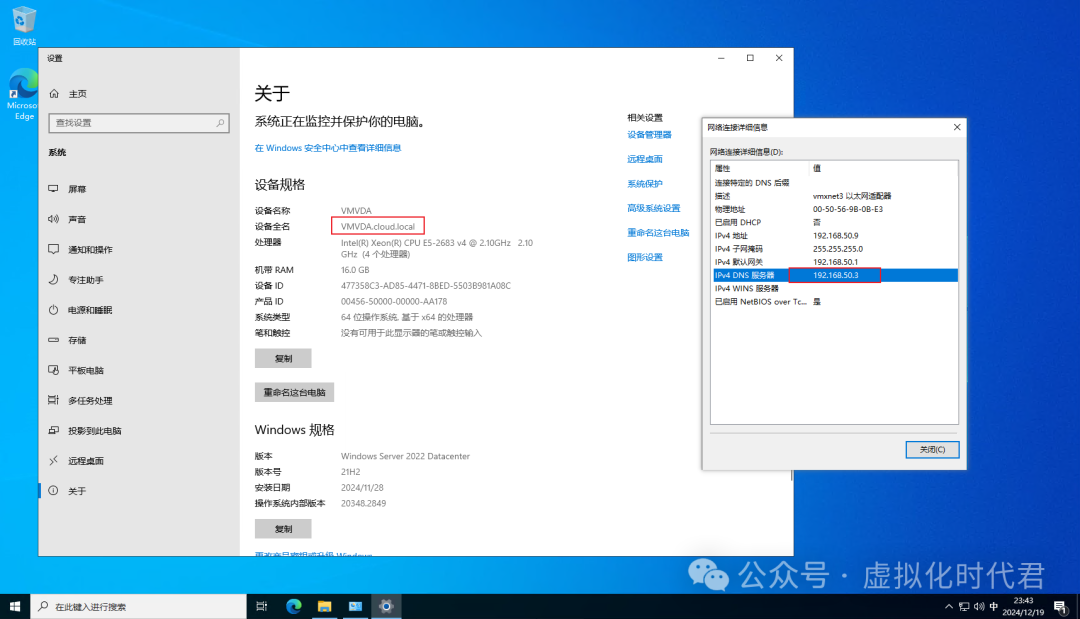This screenshot has height=619, width=1080.
Task: Open 投影到此电脑 projecting icon
Action: [54, 430]
